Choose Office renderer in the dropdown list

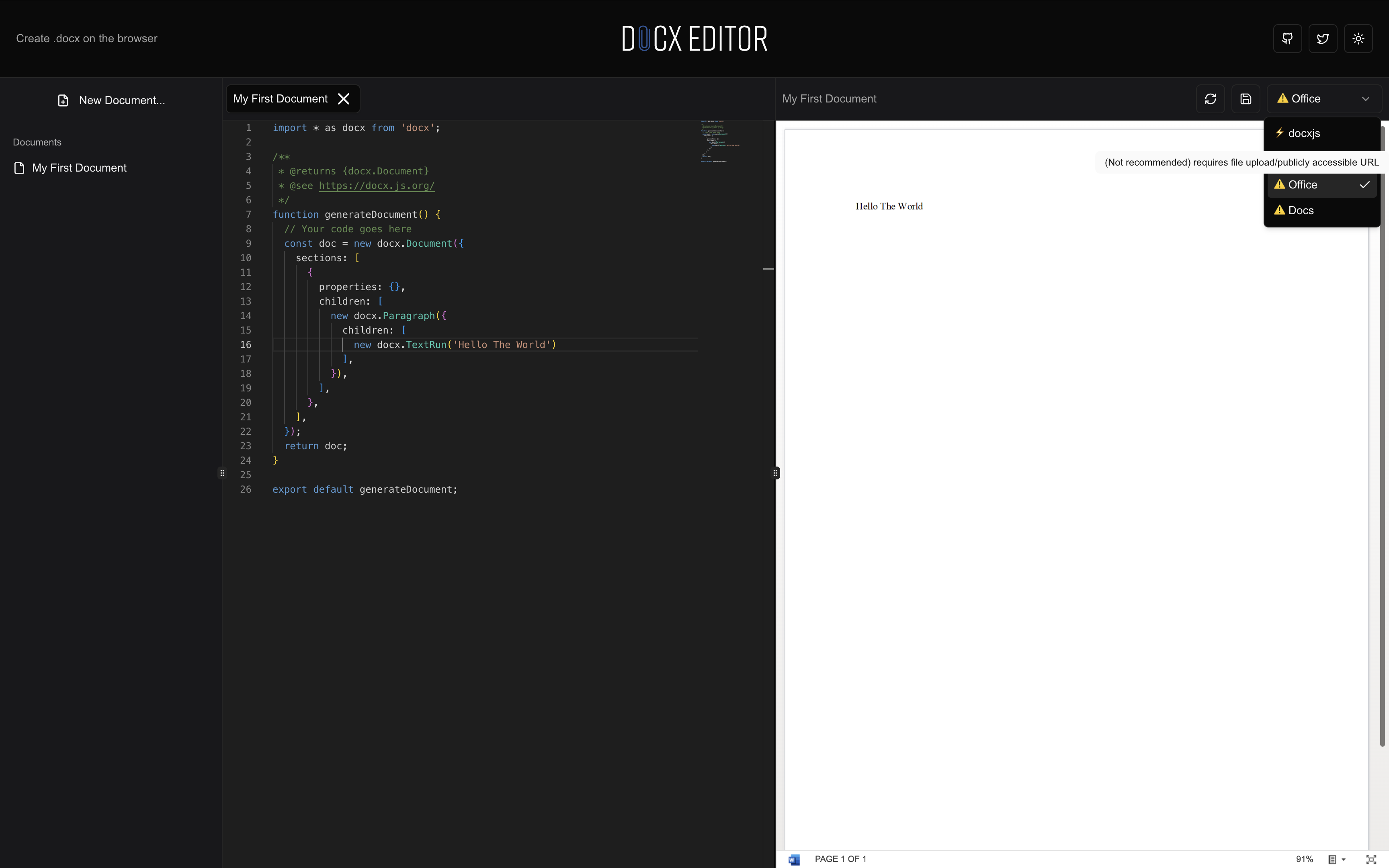point(1322,184)
